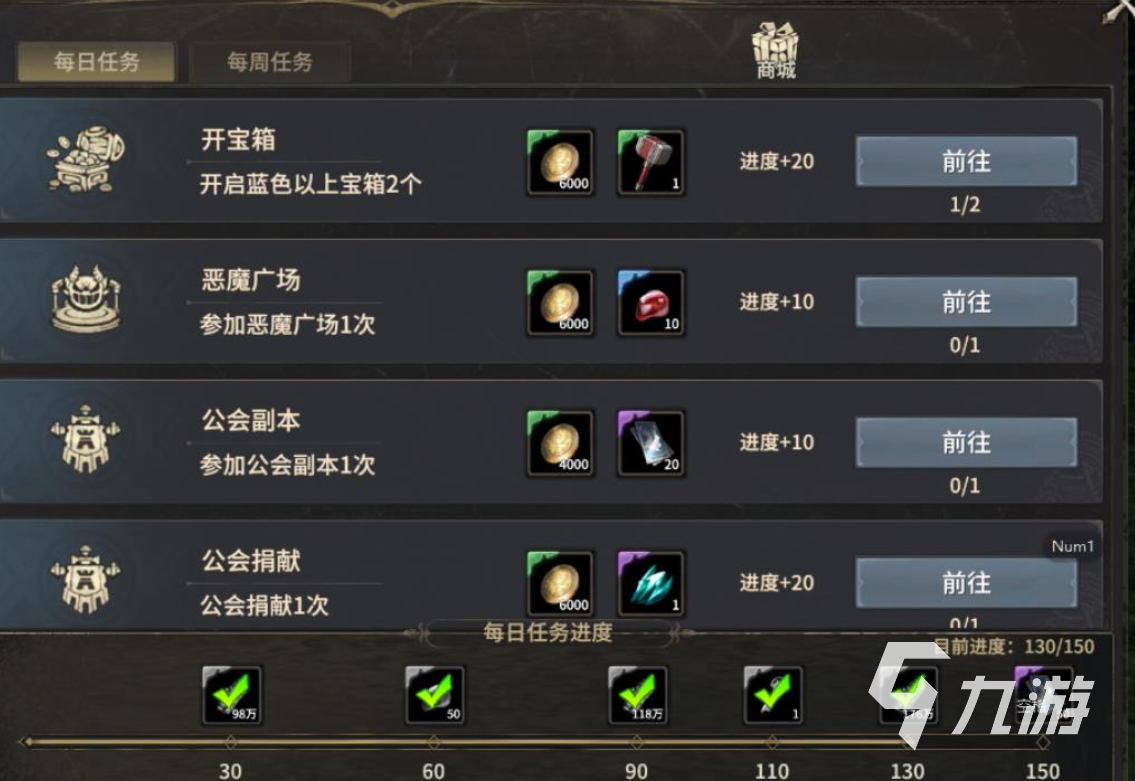
Task: Click the 4000 gold coin reward icon
Action: (x=561, y=443)
